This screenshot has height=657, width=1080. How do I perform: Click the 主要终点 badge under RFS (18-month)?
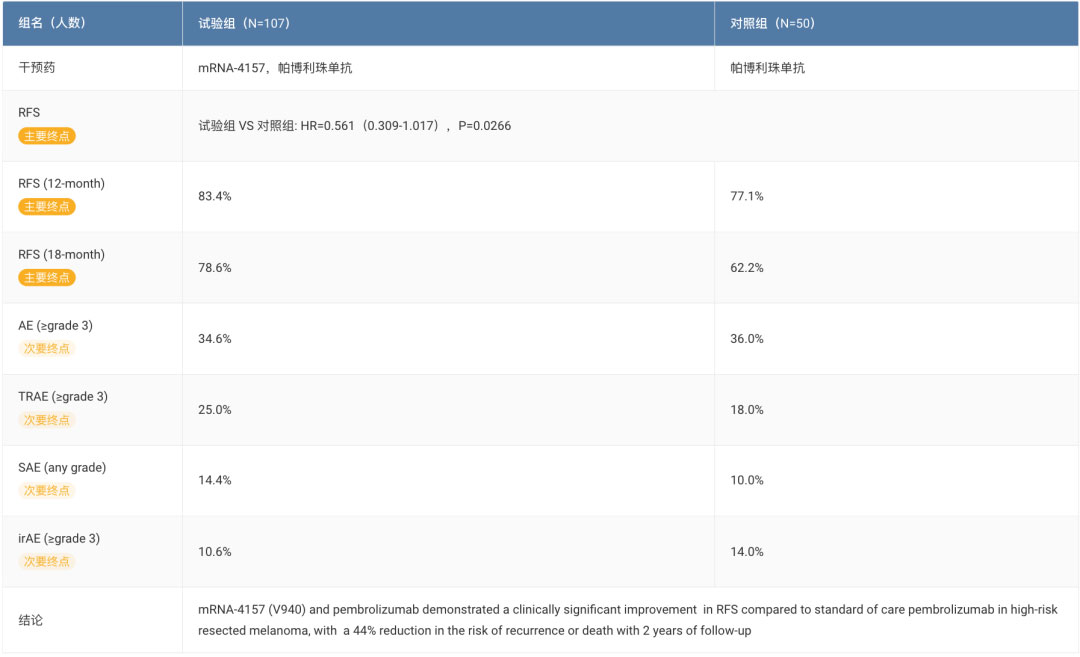(x=47, y=277)
